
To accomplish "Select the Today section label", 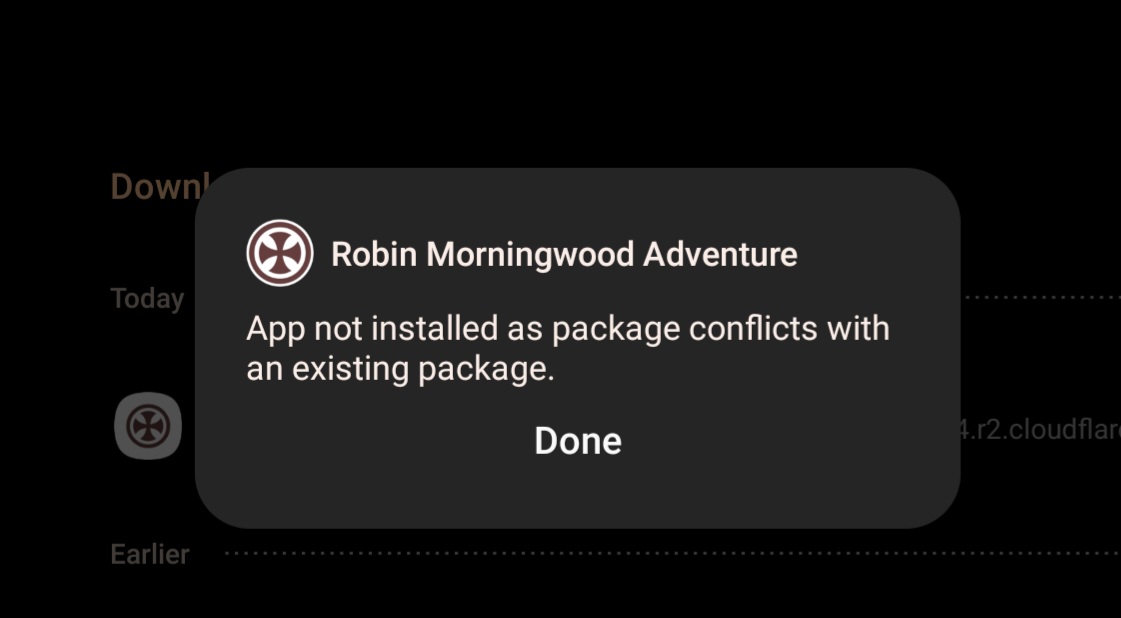I will [147, 298].
